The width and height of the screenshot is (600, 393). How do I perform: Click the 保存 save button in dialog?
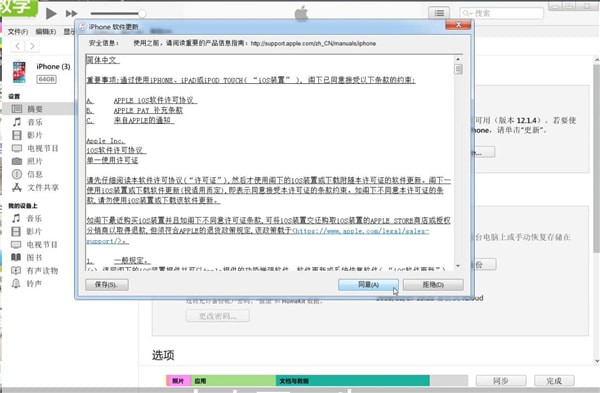107,285
